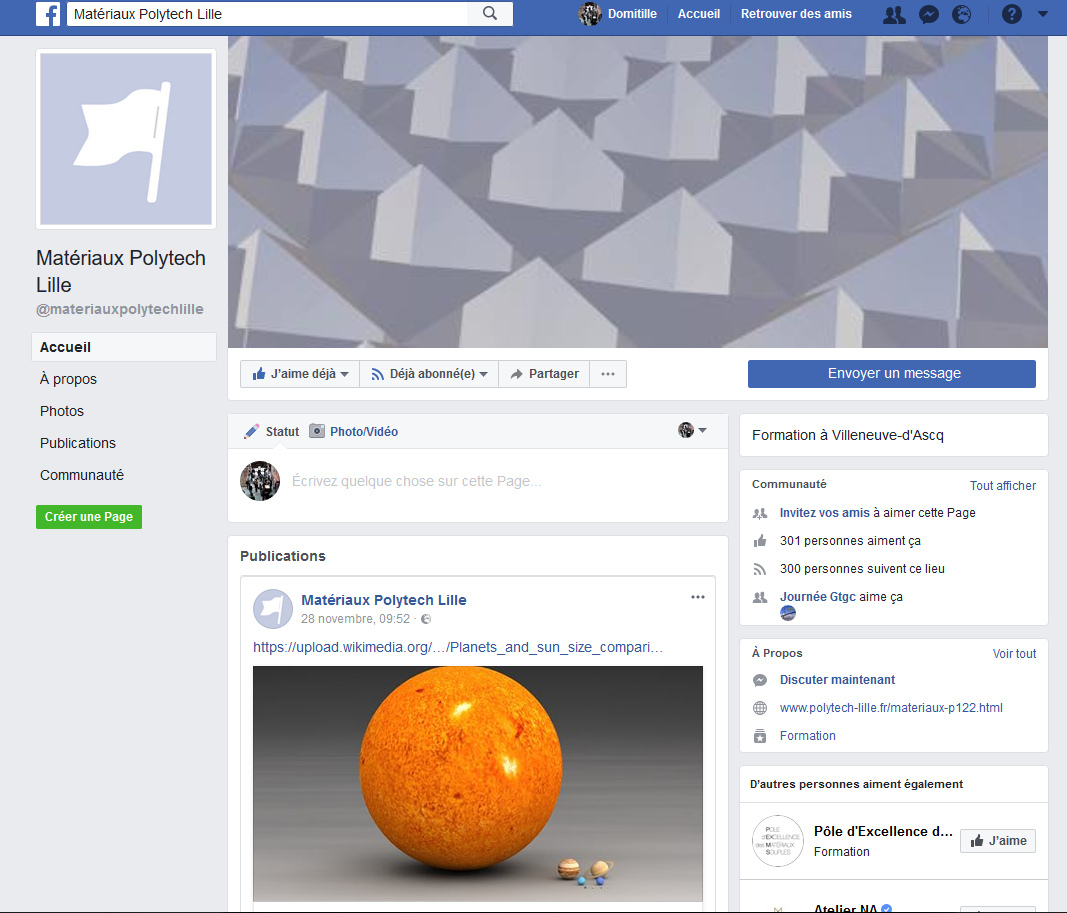Click the invite friends people icon
This screenshot has height=913, width=1067.
pos(760,514)
